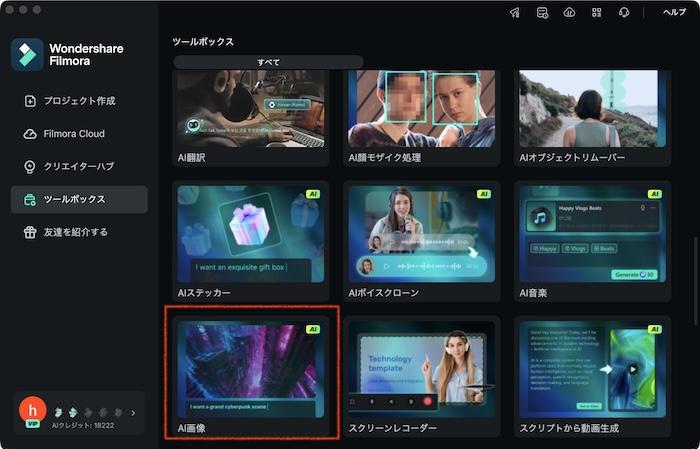Click the AIクレジット: 18222 text
The width and height of the screenshot is (700, 449).
pyautogui.click(x=83, y=426)
